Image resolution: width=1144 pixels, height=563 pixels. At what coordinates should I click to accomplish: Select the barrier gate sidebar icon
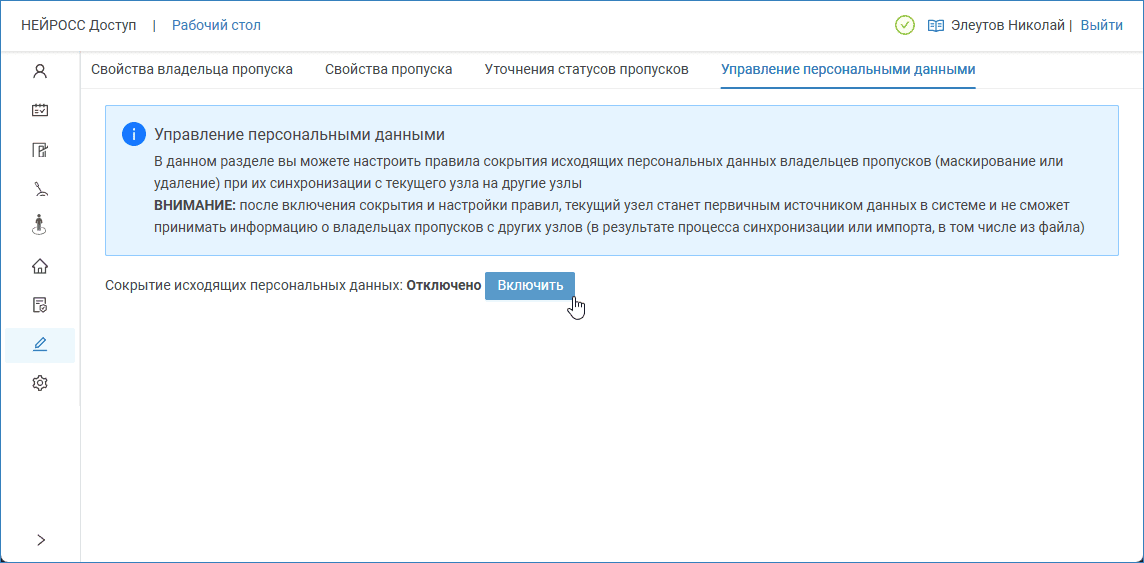coord(40,188)
